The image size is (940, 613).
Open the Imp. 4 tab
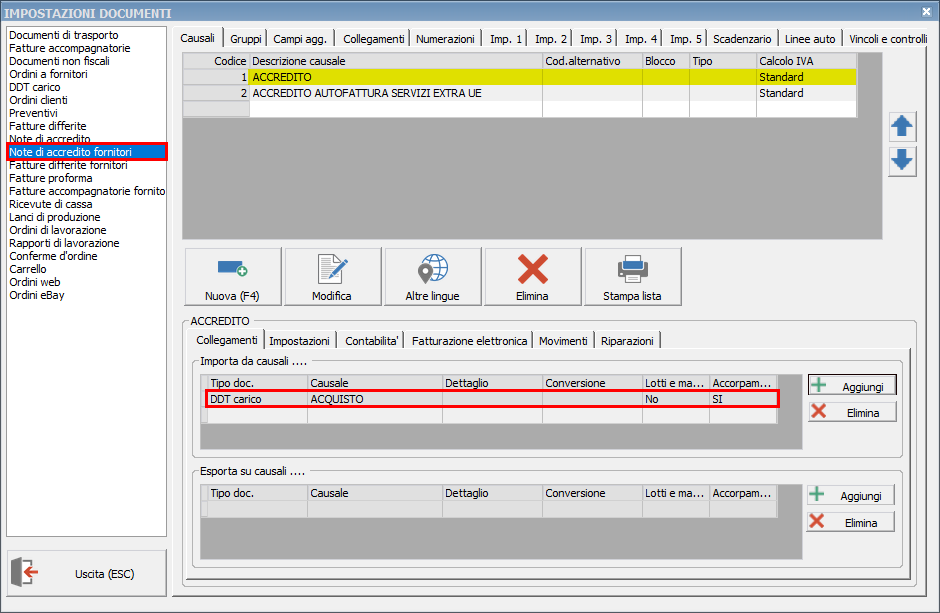(640, 39)
